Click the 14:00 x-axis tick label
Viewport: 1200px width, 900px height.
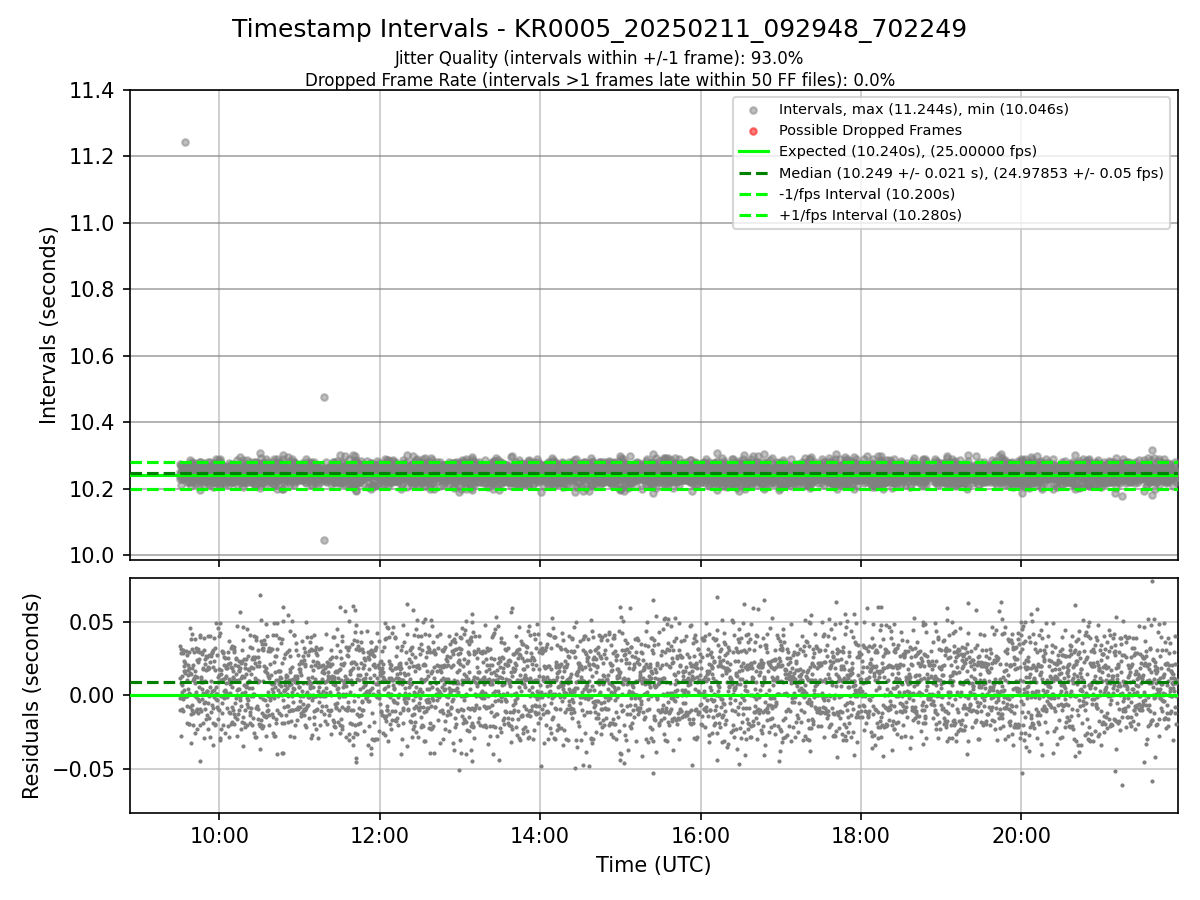tap(540, 836)
